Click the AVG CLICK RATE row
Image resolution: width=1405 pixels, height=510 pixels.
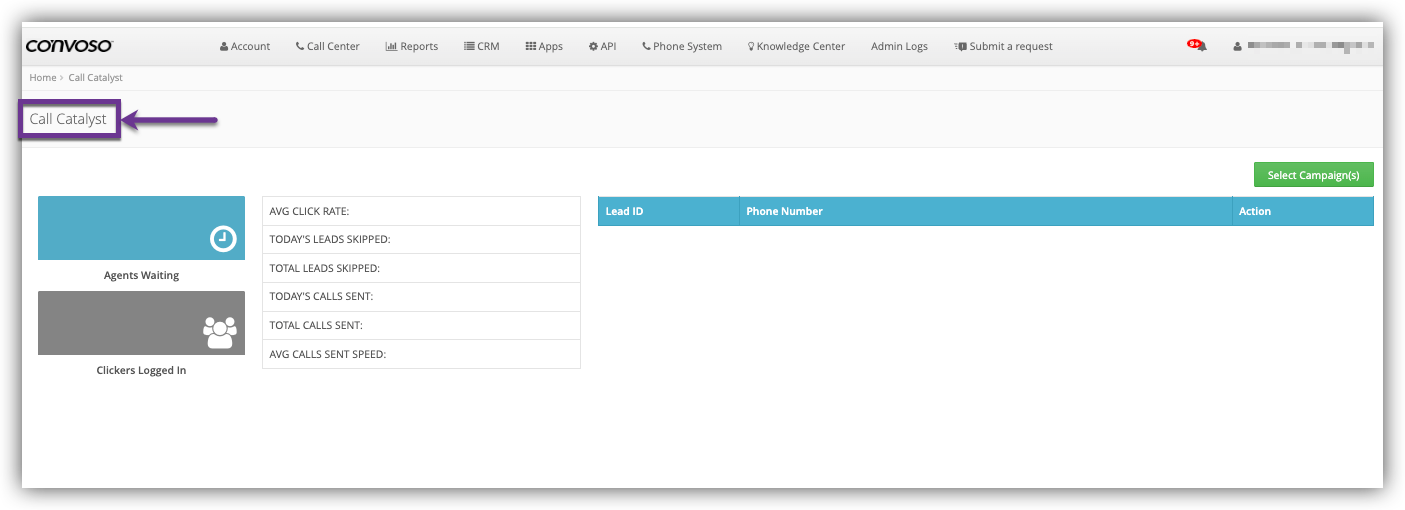pyautogui.click(x=421, y=211)
